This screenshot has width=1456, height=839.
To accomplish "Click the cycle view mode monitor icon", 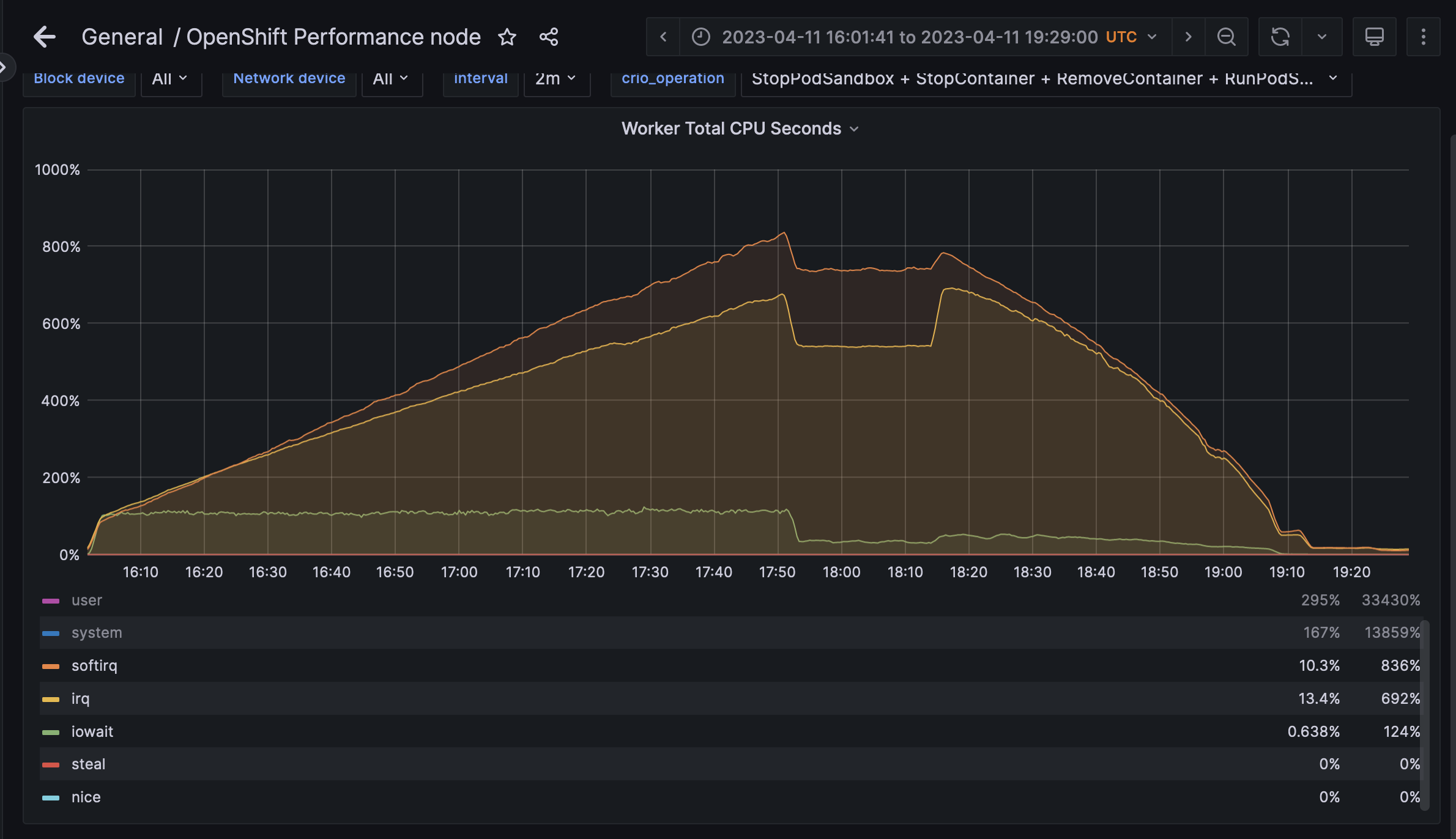I will coord(1374,37).
